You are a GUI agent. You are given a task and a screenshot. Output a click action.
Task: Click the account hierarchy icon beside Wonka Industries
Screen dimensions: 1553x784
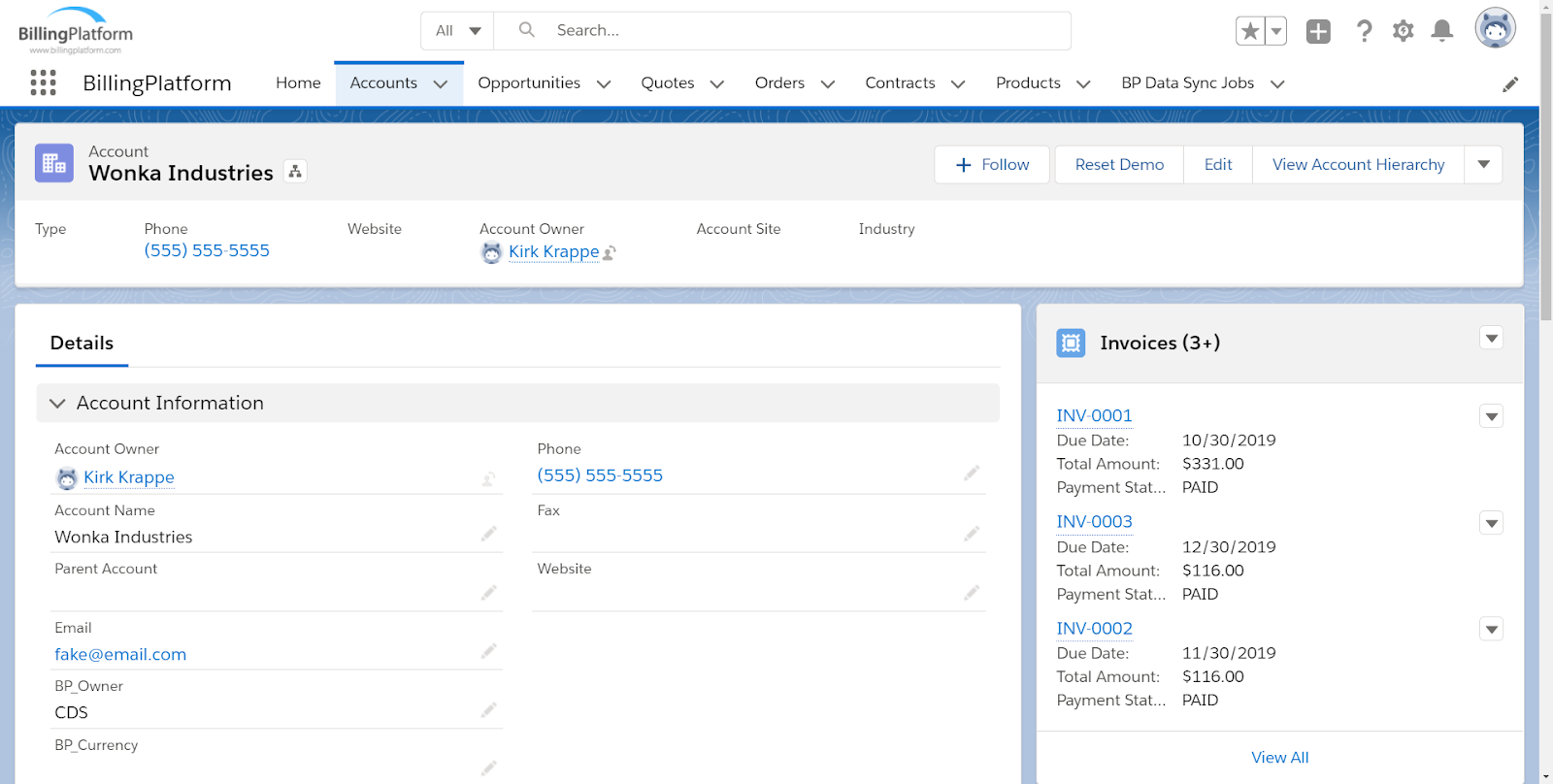[x=295, y=172]
